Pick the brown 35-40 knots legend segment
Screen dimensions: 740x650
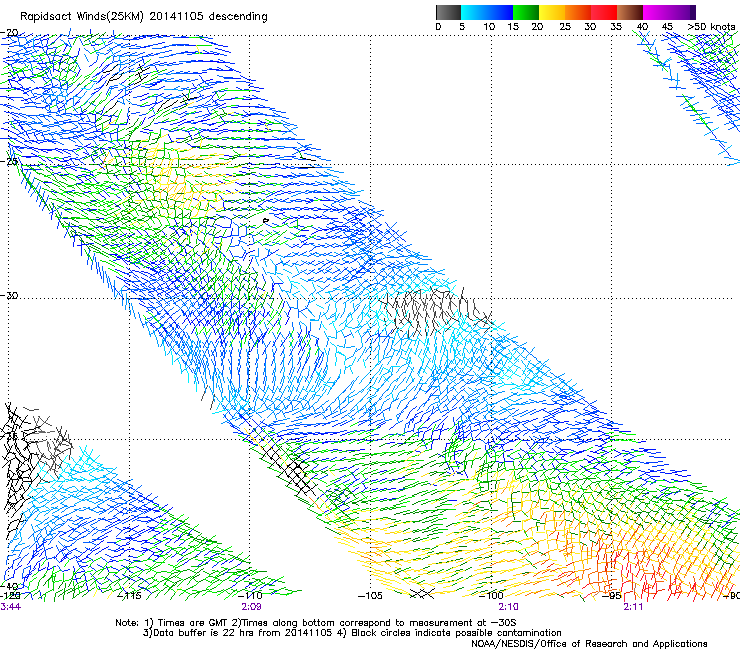pos(630,12)
